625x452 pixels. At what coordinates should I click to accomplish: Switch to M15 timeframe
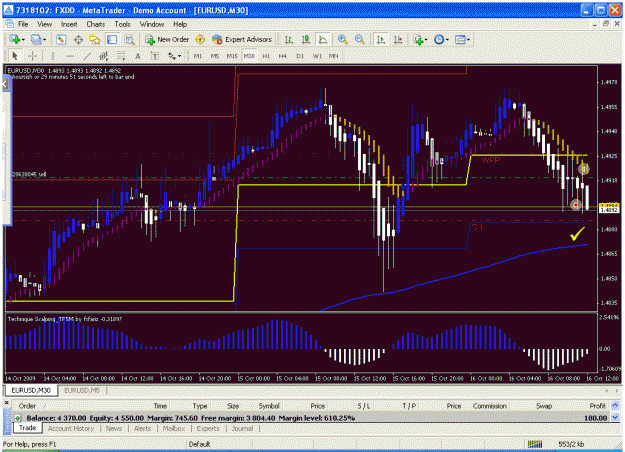[232, 56]
